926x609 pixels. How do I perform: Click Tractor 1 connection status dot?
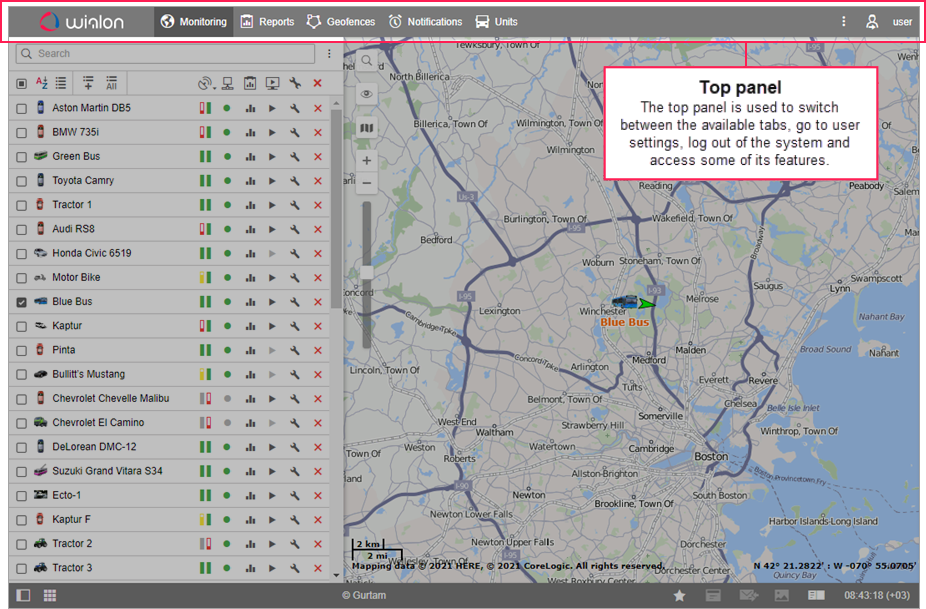coord(227,206)
